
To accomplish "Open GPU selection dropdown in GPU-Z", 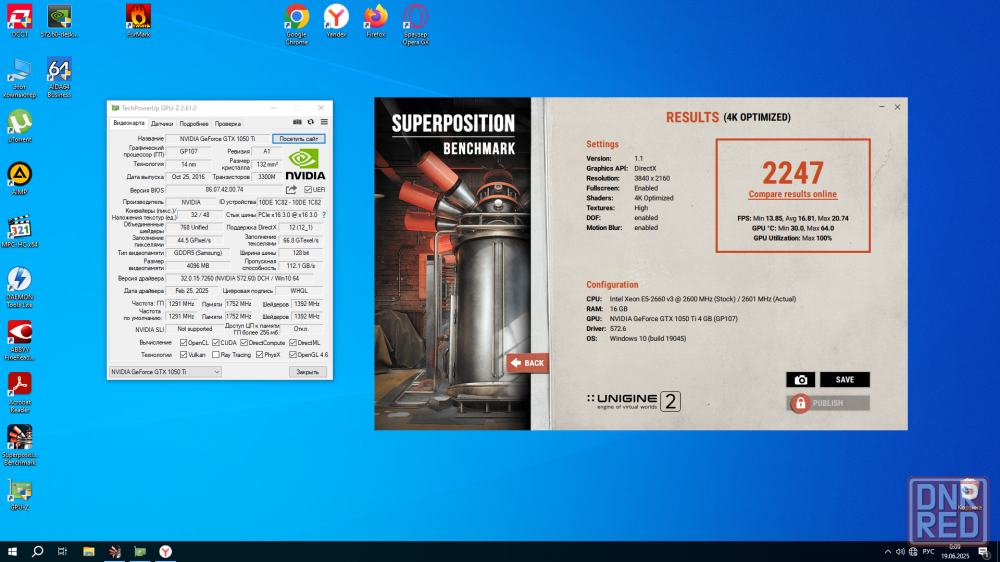I will tap(165, 372).
